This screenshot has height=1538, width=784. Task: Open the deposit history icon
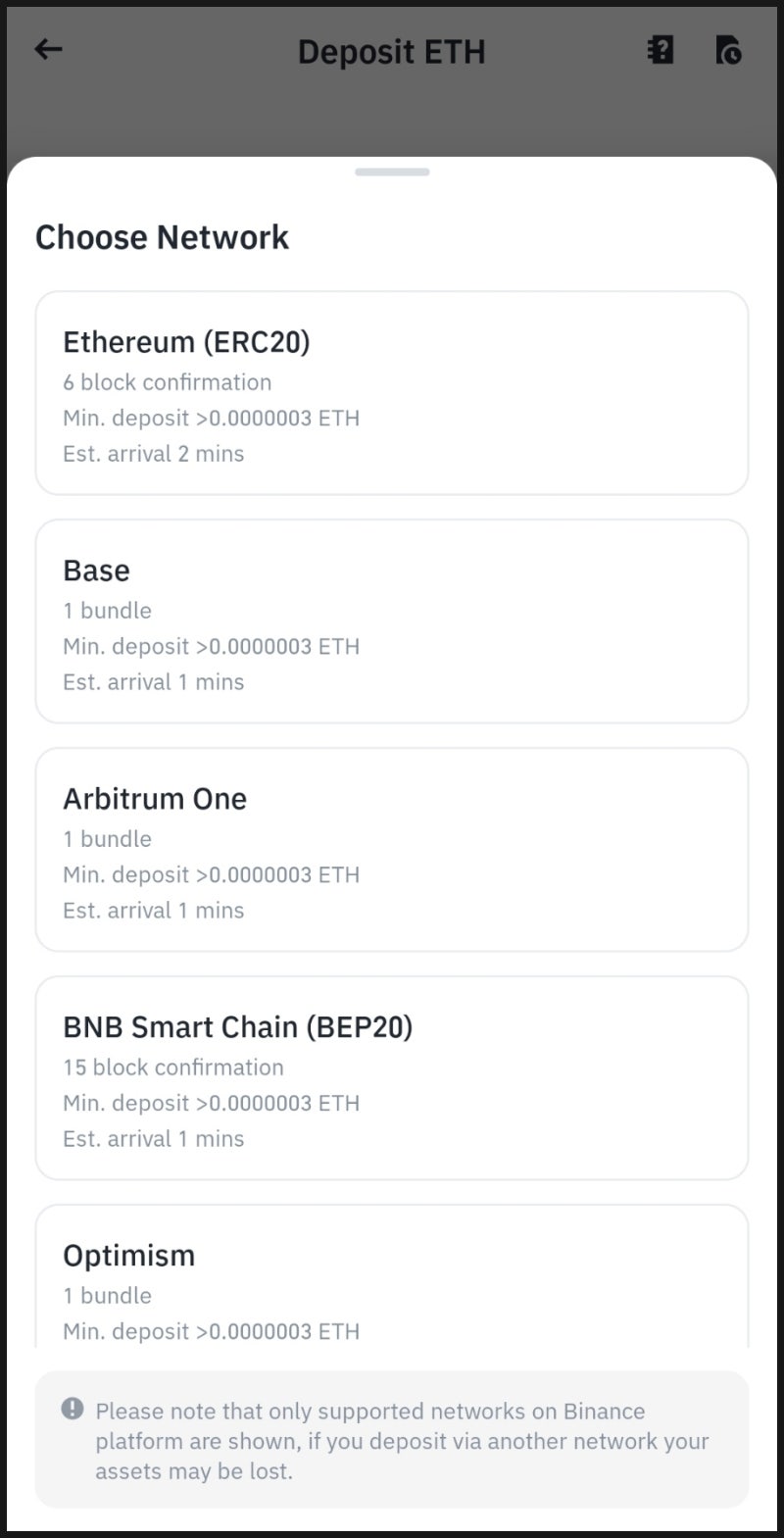(728, 50)
